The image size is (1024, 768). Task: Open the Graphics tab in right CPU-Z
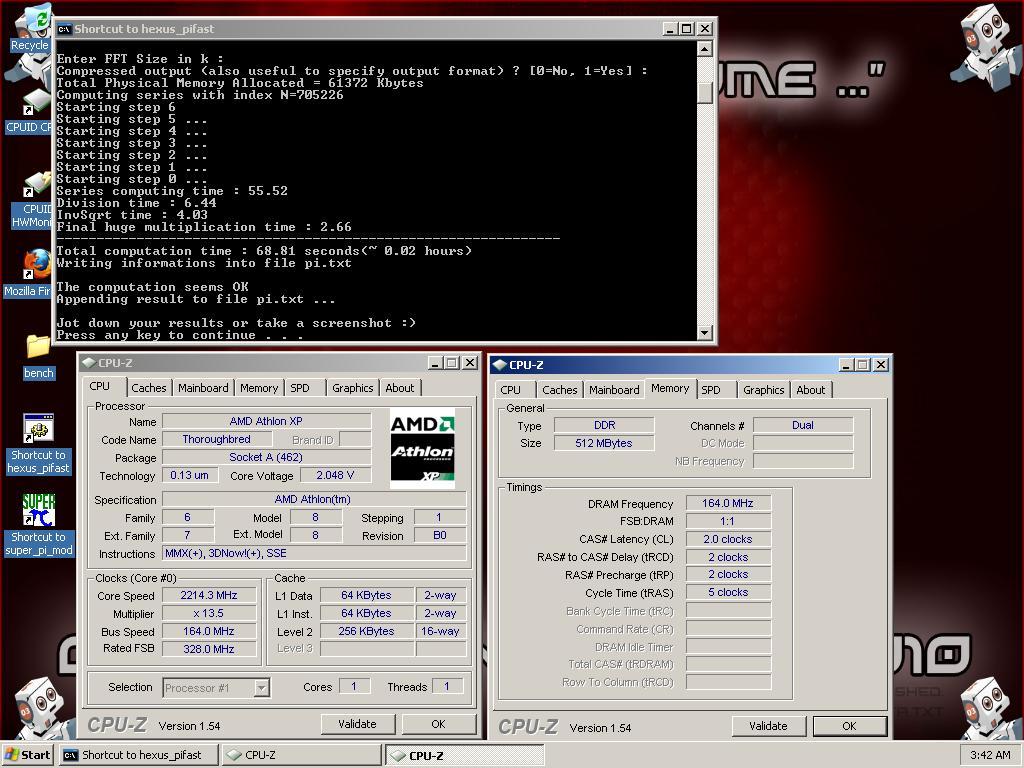[x=763, y=390]
